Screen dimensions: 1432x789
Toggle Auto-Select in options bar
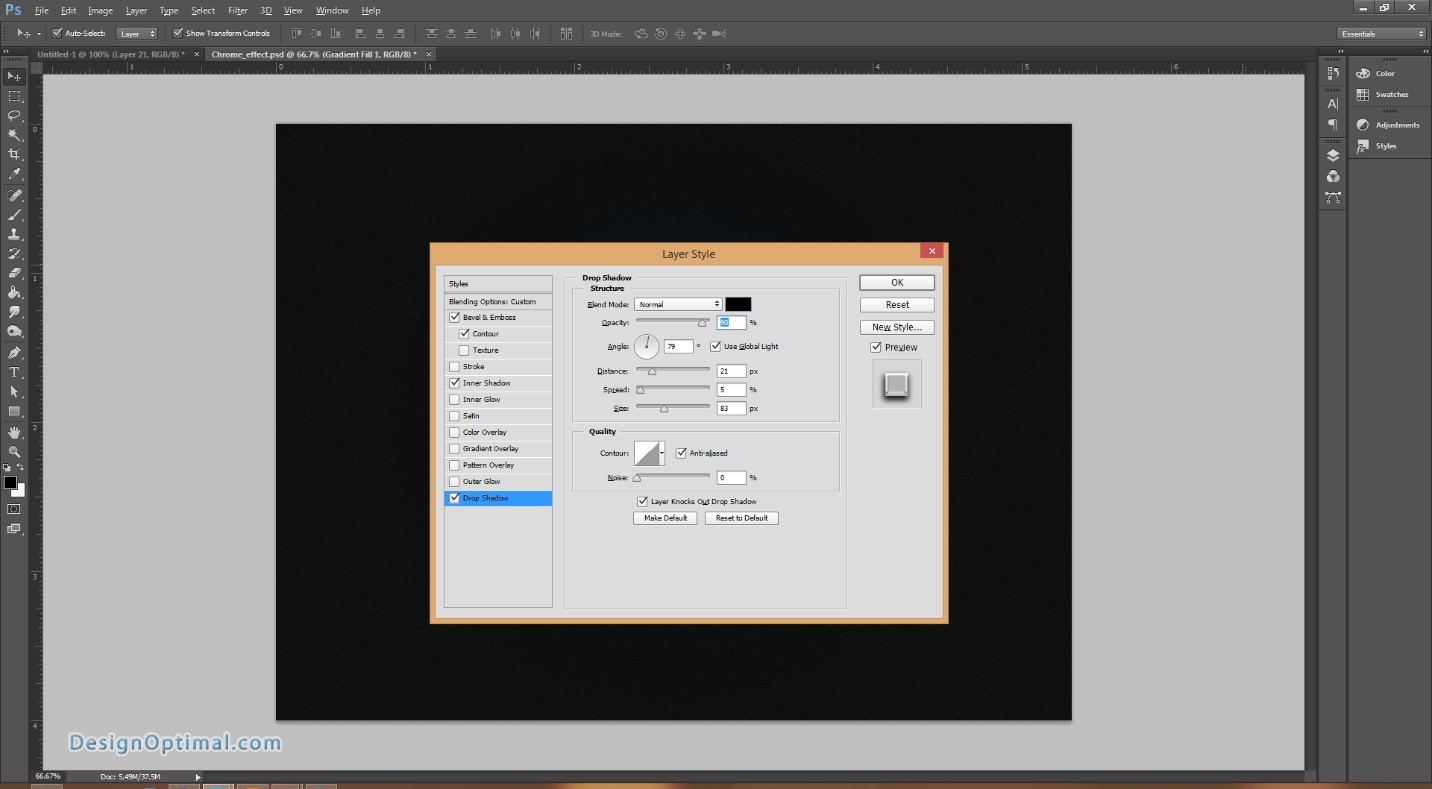57,33
